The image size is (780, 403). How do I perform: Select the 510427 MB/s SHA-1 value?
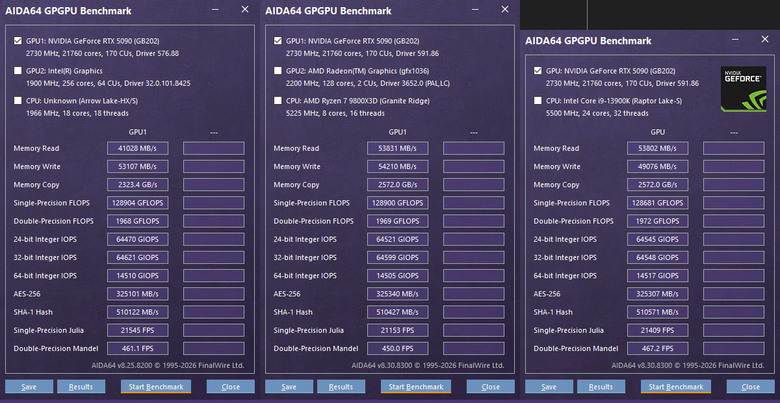coord(397,312)
